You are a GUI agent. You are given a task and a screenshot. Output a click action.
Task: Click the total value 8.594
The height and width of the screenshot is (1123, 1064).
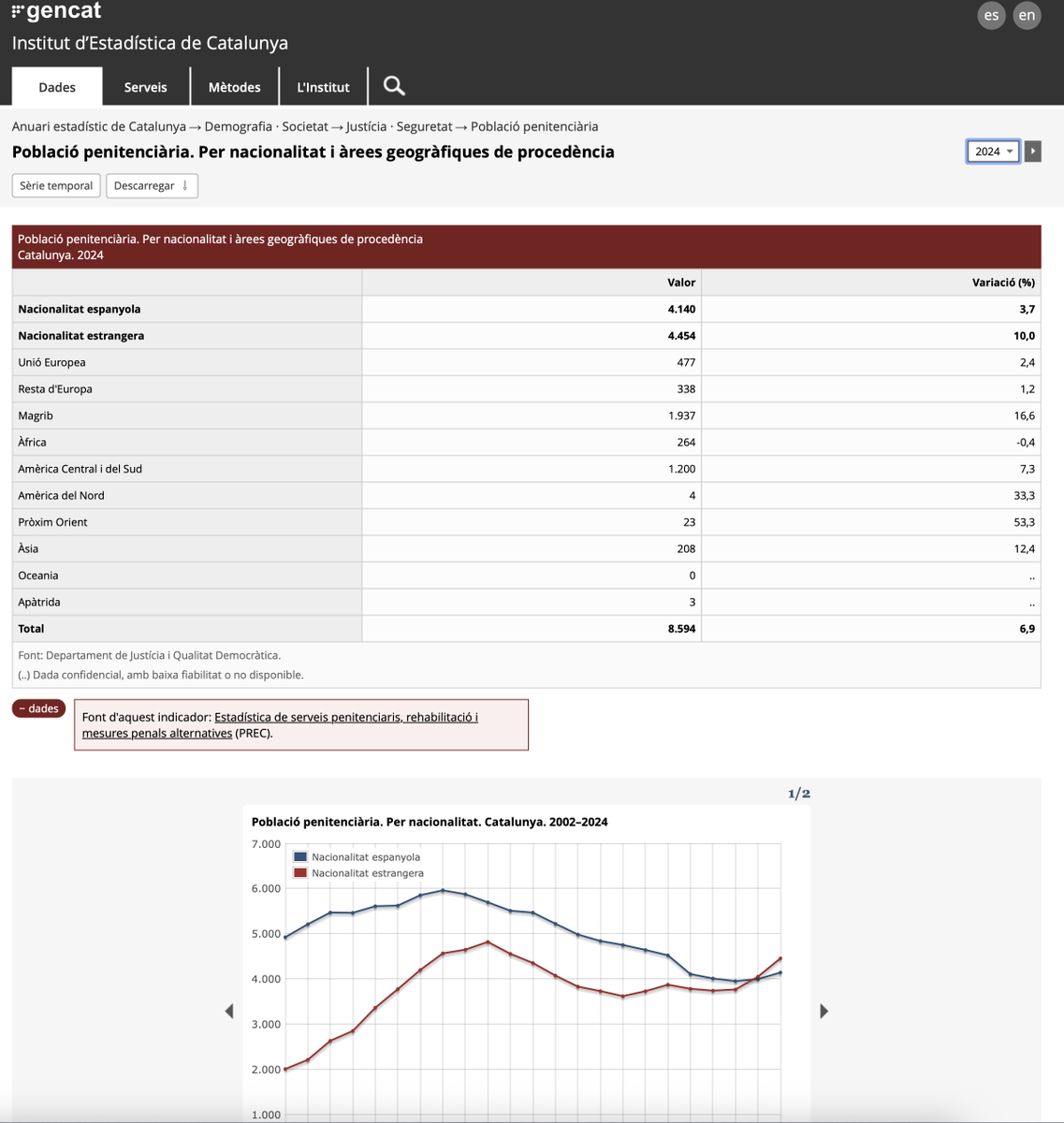tap(681, 629)
